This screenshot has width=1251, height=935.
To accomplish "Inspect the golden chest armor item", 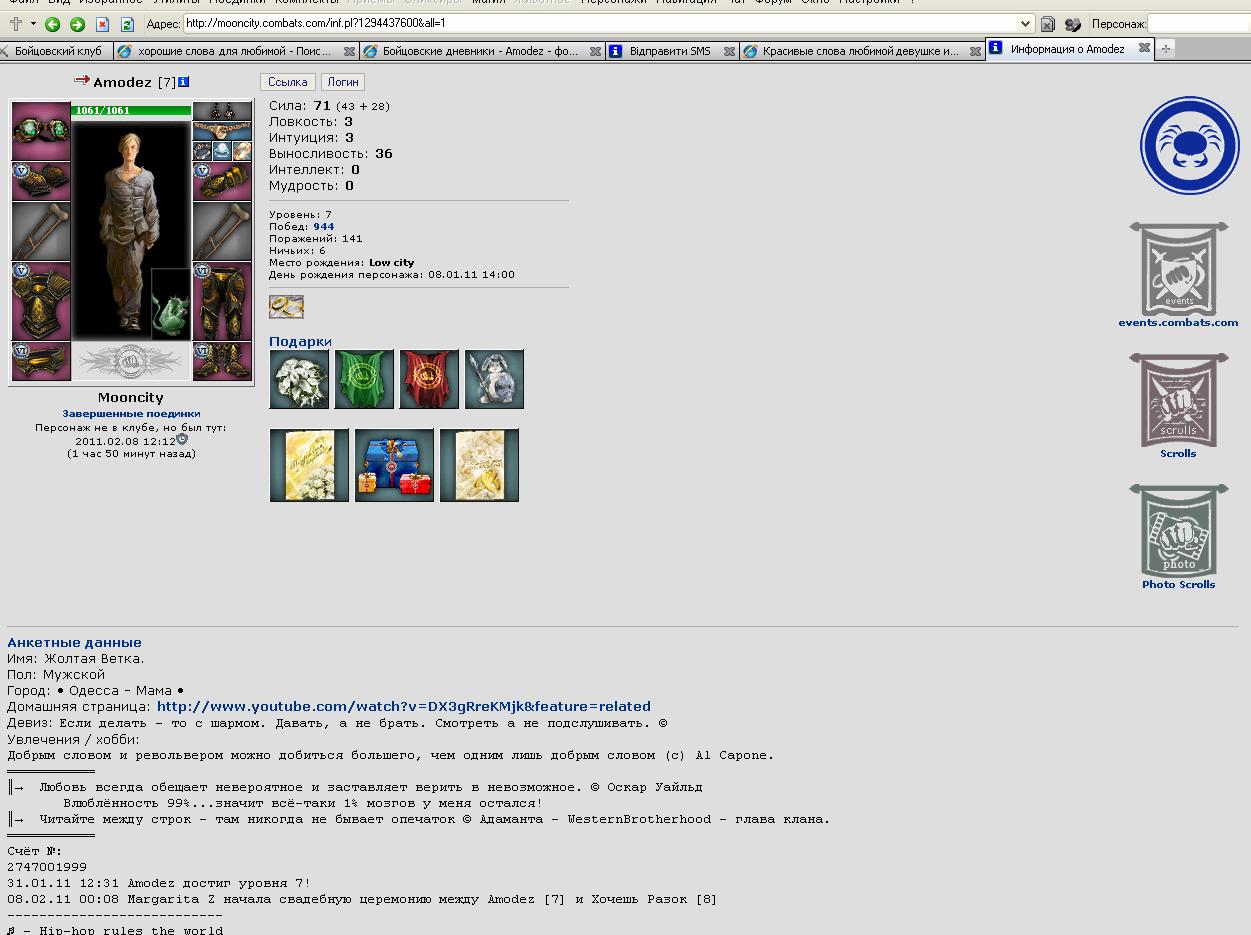I will point(41,302).
